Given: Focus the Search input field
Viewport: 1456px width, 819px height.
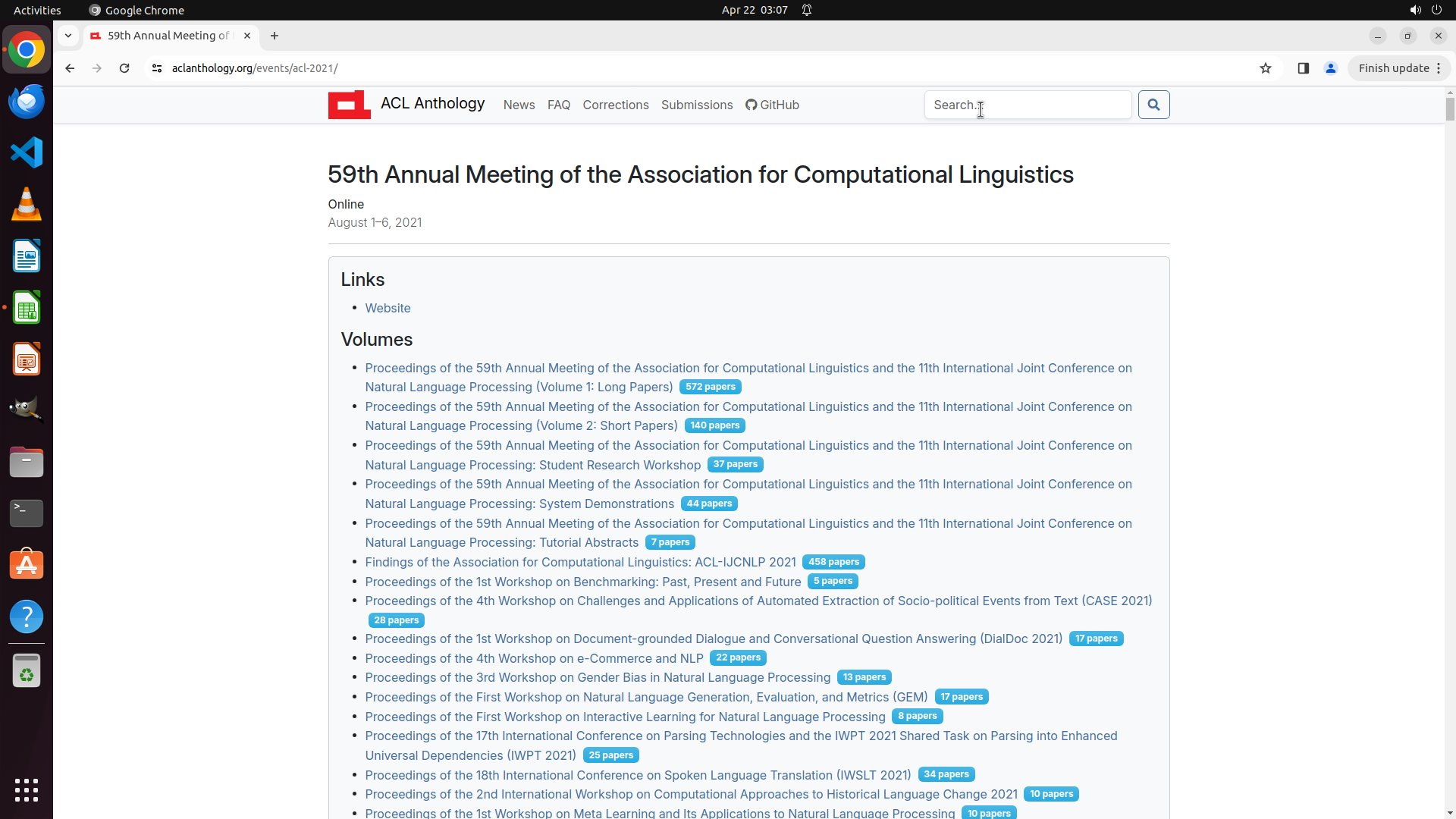Looking at the screenshot, I should pos(1027,105).
